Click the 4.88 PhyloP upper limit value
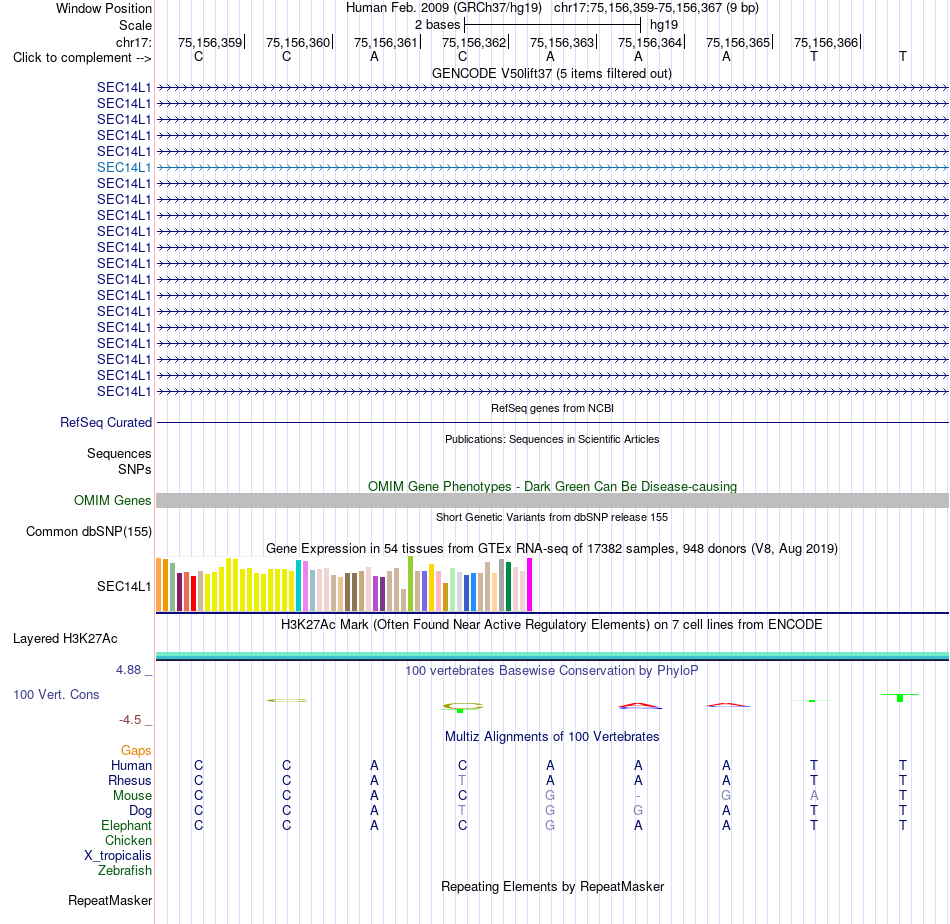The width and height of the screenshot is (950, 924). point(128,670)
